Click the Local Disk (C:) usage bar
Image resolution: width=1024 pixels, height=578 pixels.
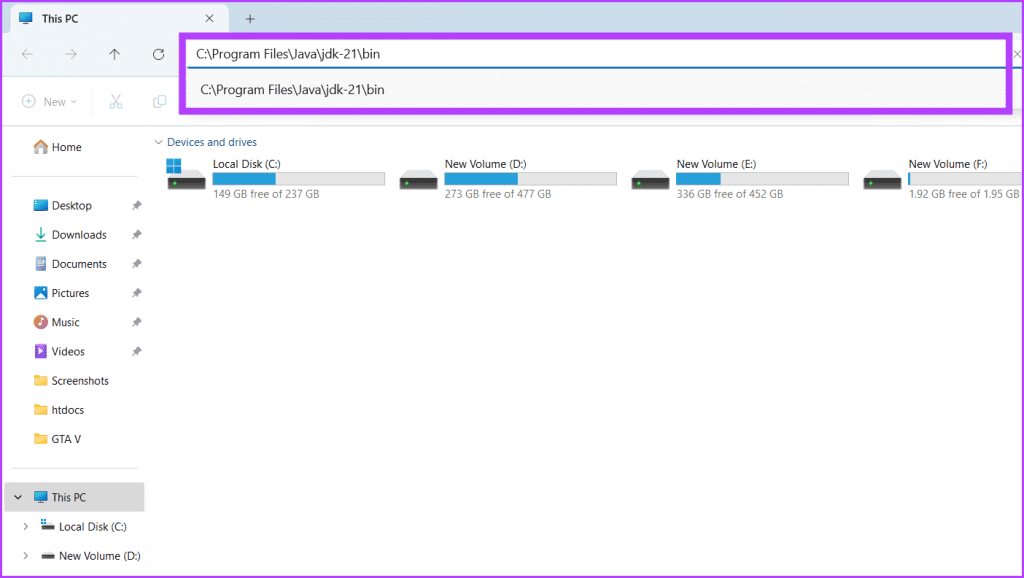(x=298, y=178)
